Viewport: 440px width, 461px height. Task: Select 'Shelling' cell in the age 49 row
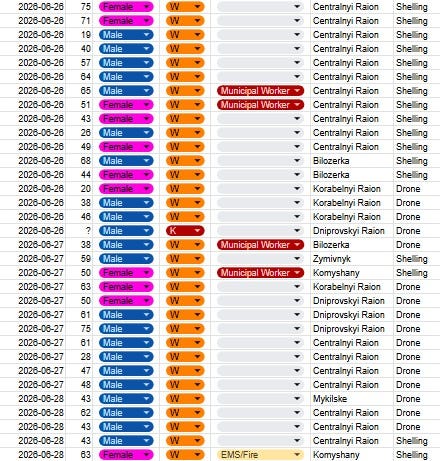(x=417, y=147)
